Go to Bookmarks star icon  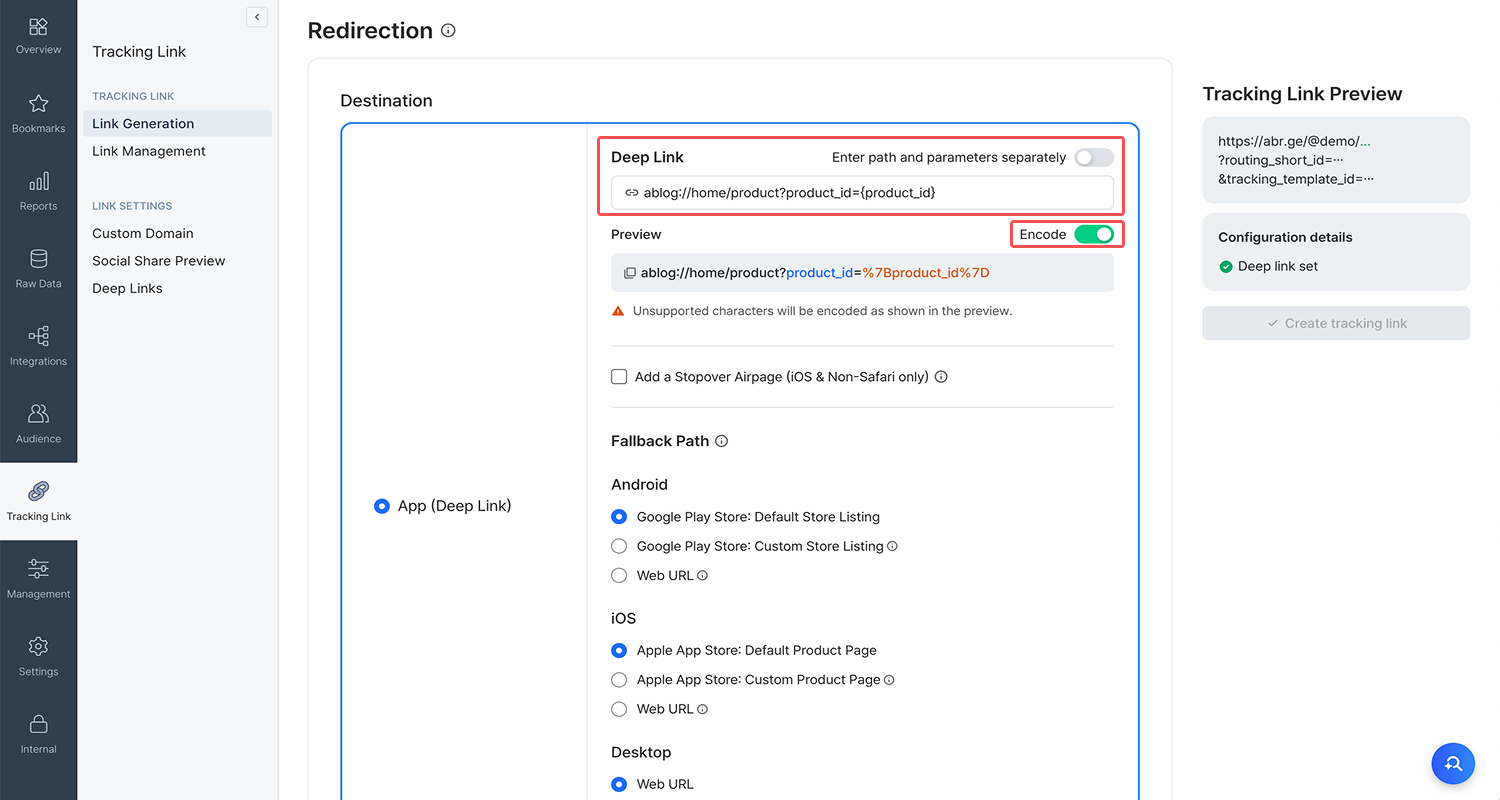coord(38,112)
